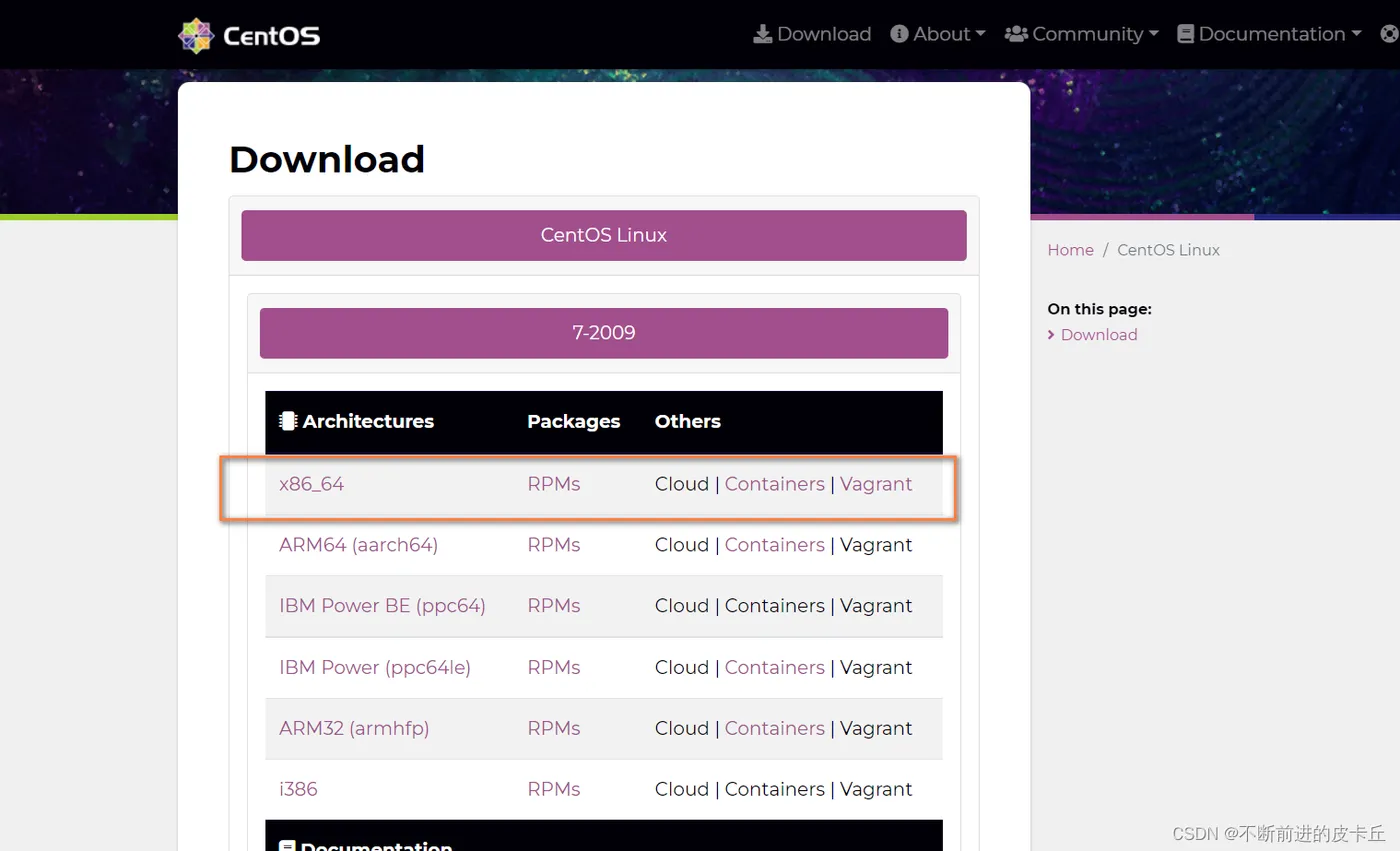
Task: Open RPMs link in i386 row
Action: [x=554, y=789]
